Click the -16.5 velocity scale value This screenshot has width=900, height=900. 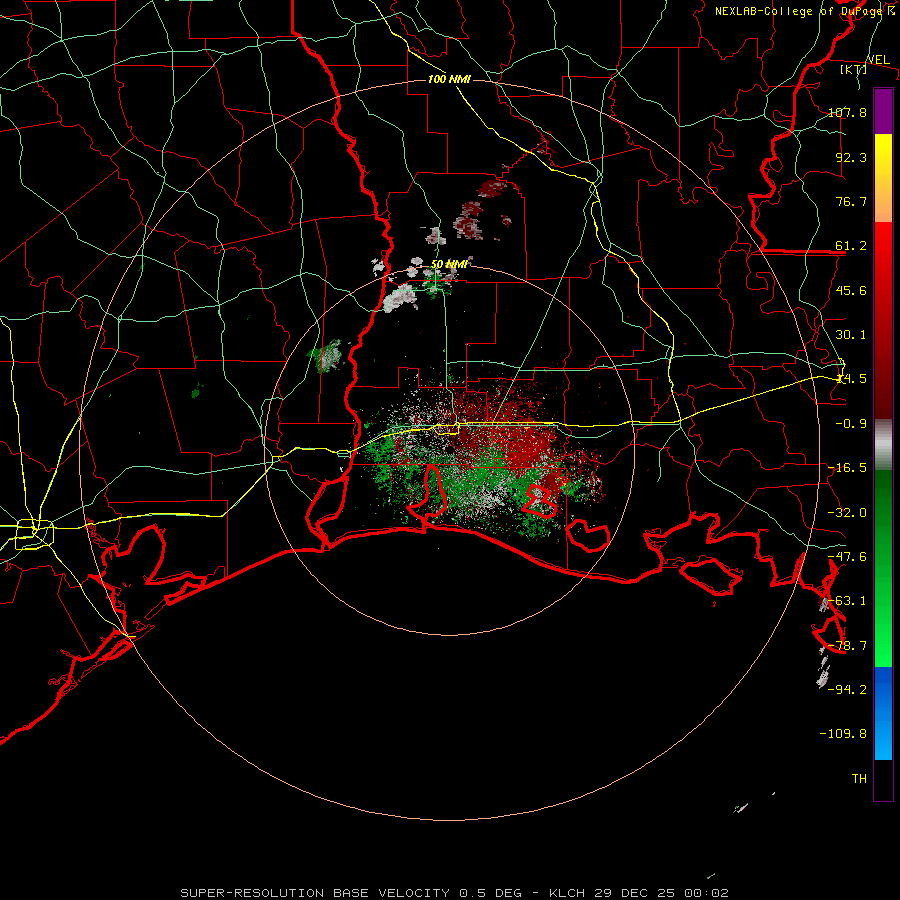click(847, 468)
